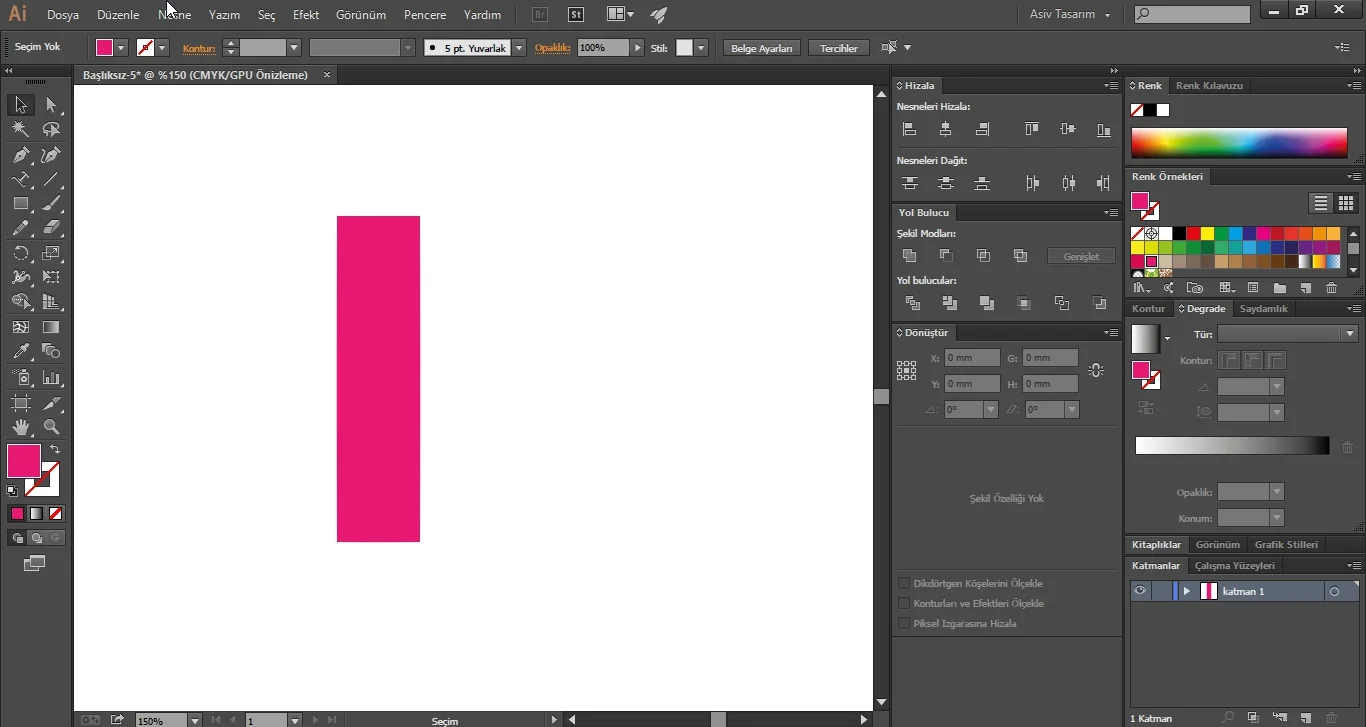Select the Rotate tool

(x=21, y=253)
